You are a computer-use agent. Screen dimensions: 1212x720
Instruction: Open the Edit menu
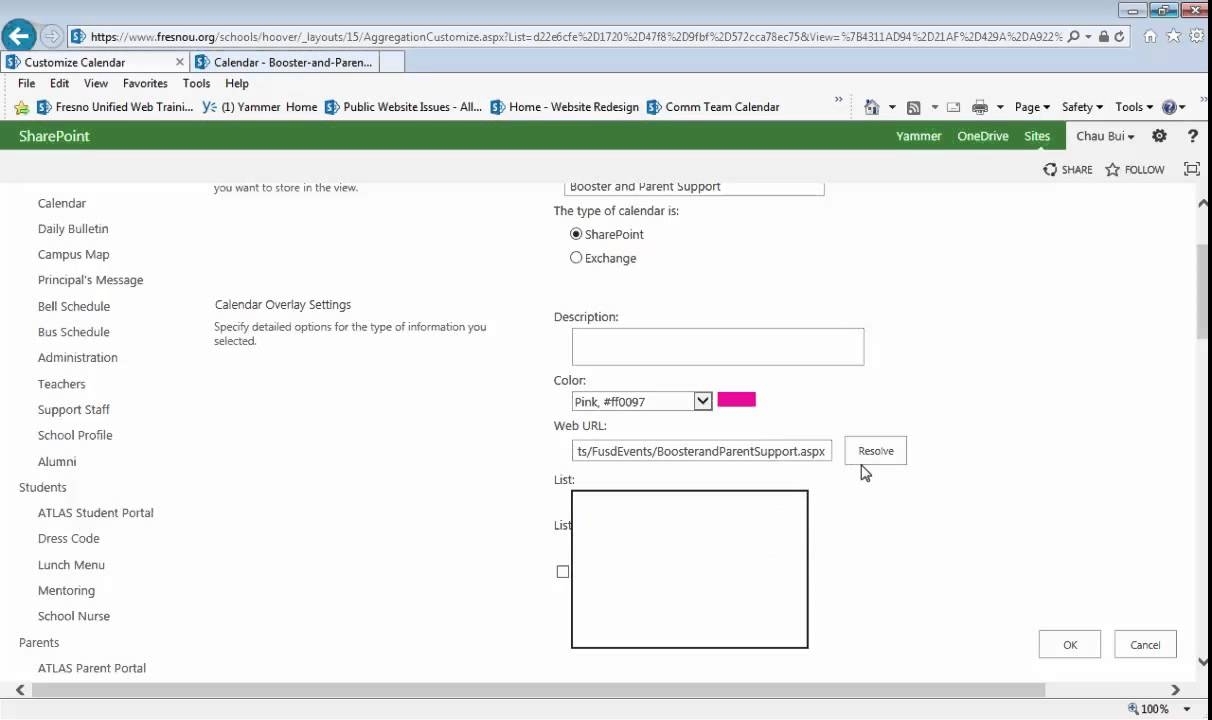pos(60,83)
